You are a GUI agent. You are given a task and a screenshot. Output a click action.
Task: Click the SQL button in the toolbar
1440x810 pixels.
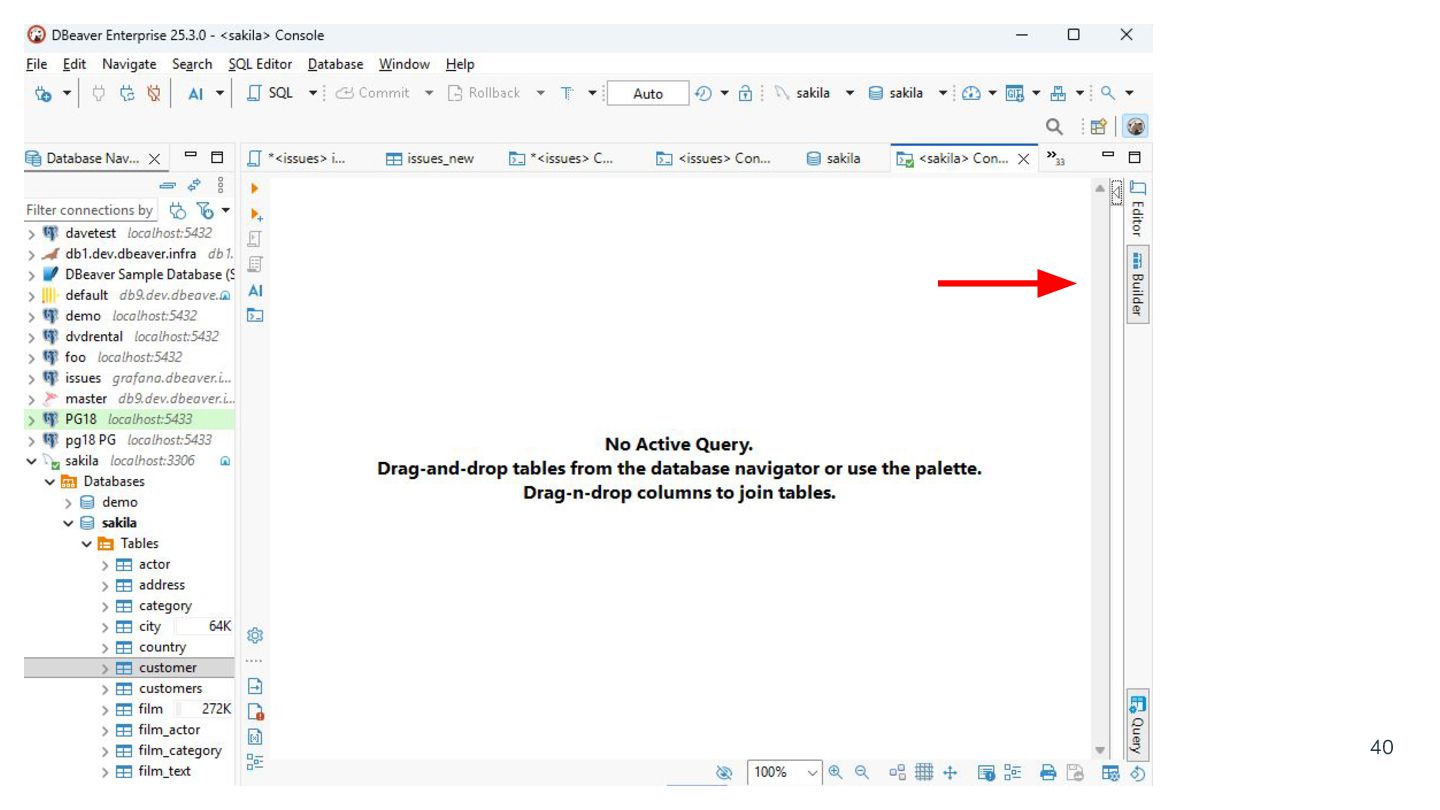tap(271, 93)
